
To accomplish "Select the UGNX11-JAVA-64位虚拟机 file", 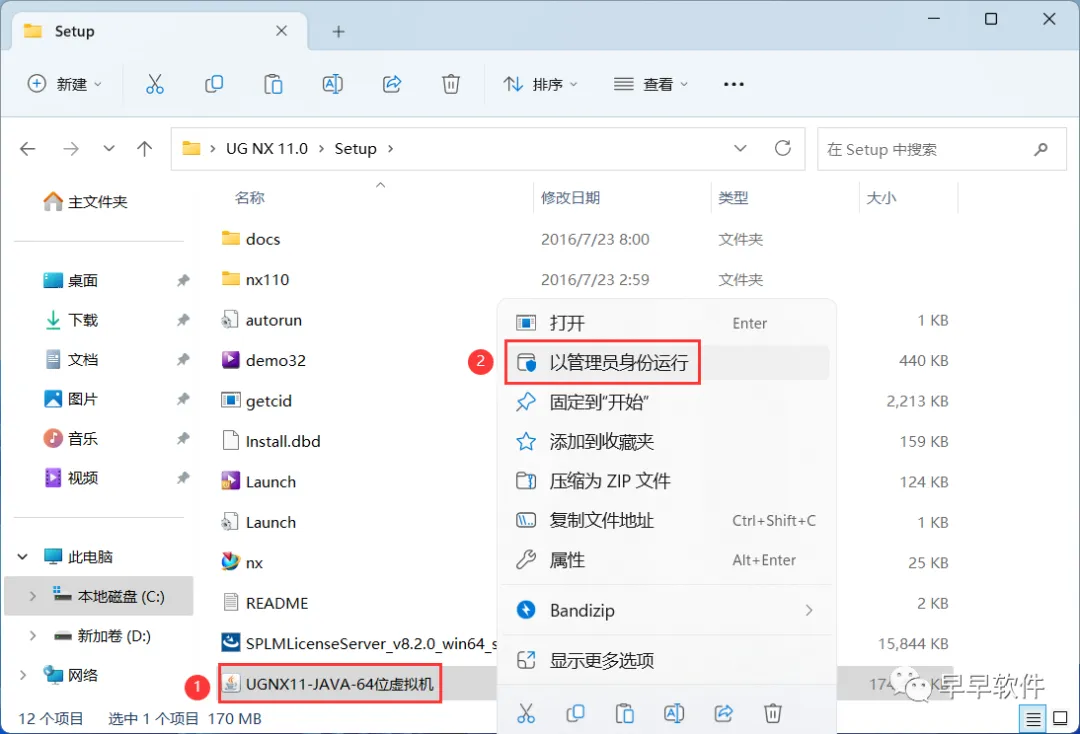I will pyautogui.click(x=329, y=684).
